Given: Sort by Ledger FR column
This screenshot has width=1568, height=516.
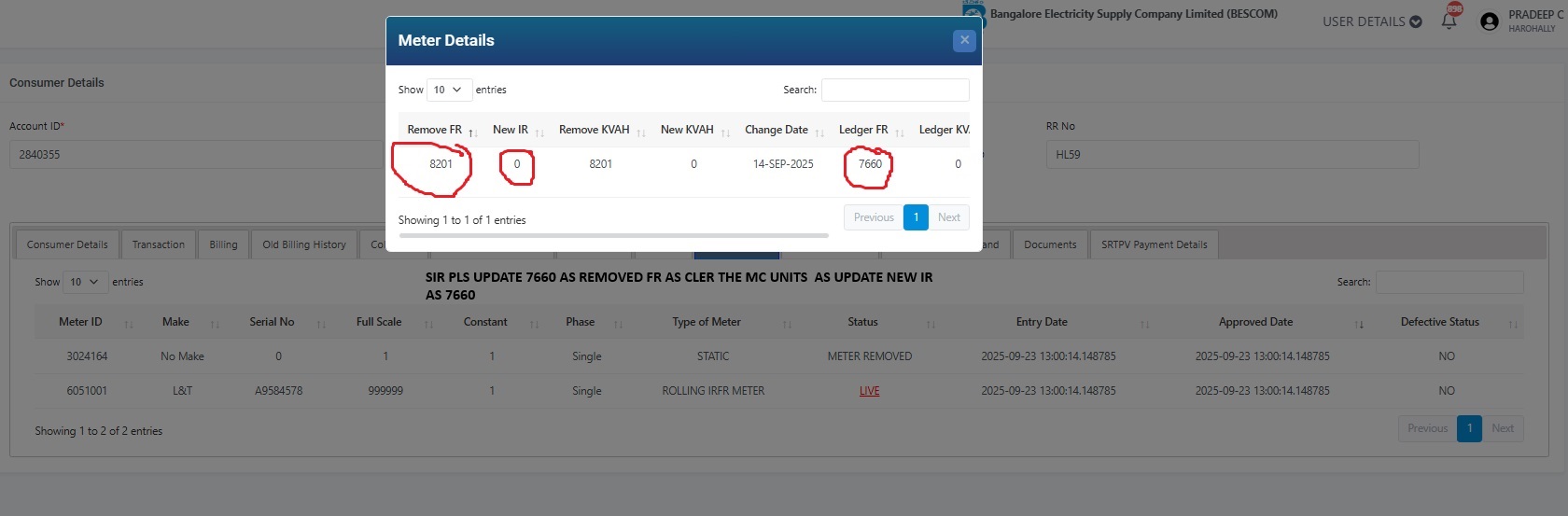Looking at the screenshot, I should (870, 130).
